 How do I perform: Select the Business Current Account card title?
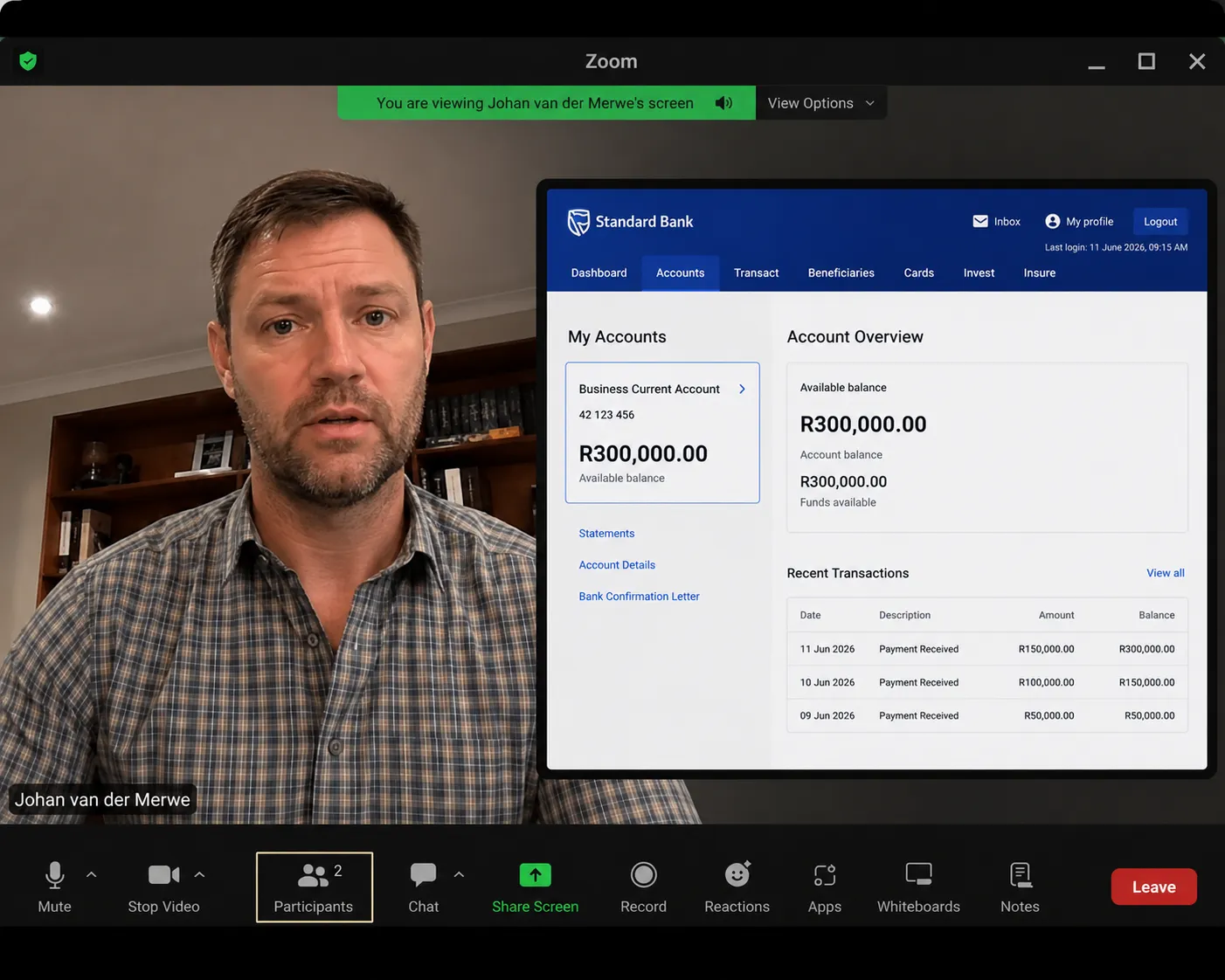click(649, 390)
